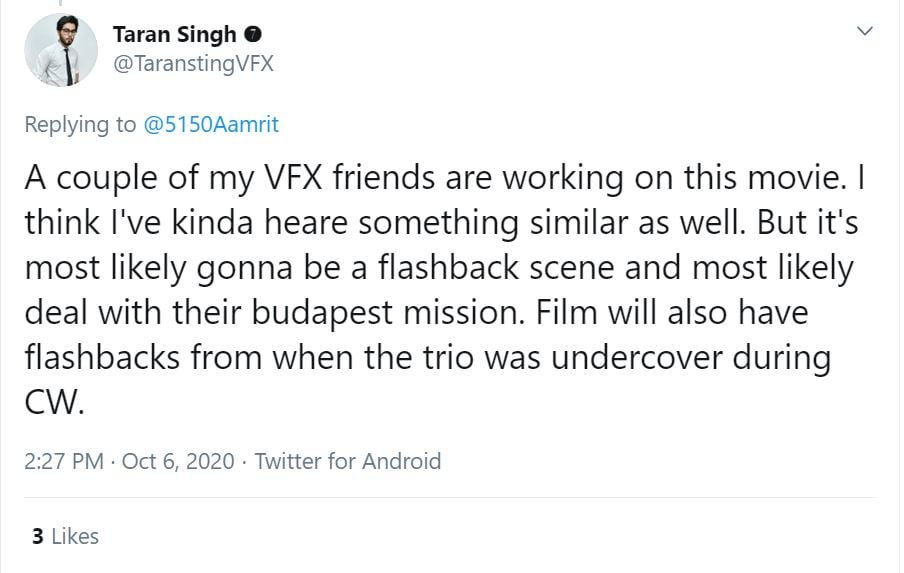Click the Oct 6, 2020 date
Screen dimensions: 904x573
178,461
